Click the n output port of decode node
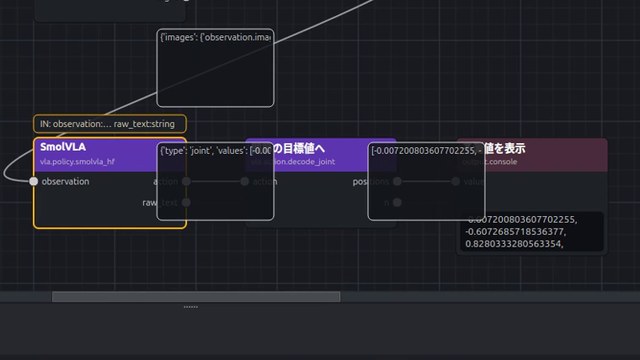The width and height of the screenshot is (640, 360). click(397, 202)
